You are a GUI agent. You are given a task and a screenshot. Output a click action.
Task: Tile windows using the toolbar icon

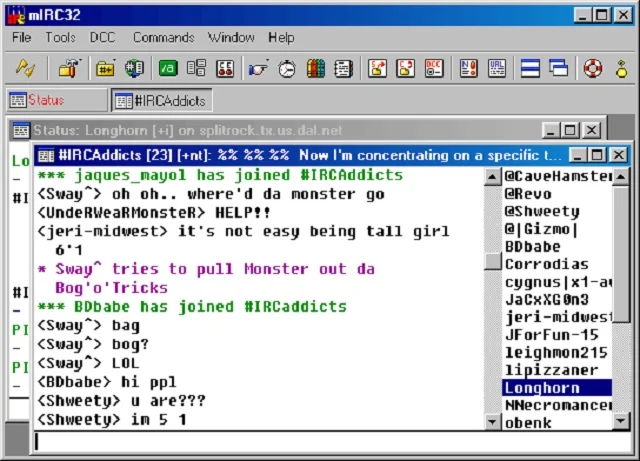pyautogui.click(x=530, y=69)
